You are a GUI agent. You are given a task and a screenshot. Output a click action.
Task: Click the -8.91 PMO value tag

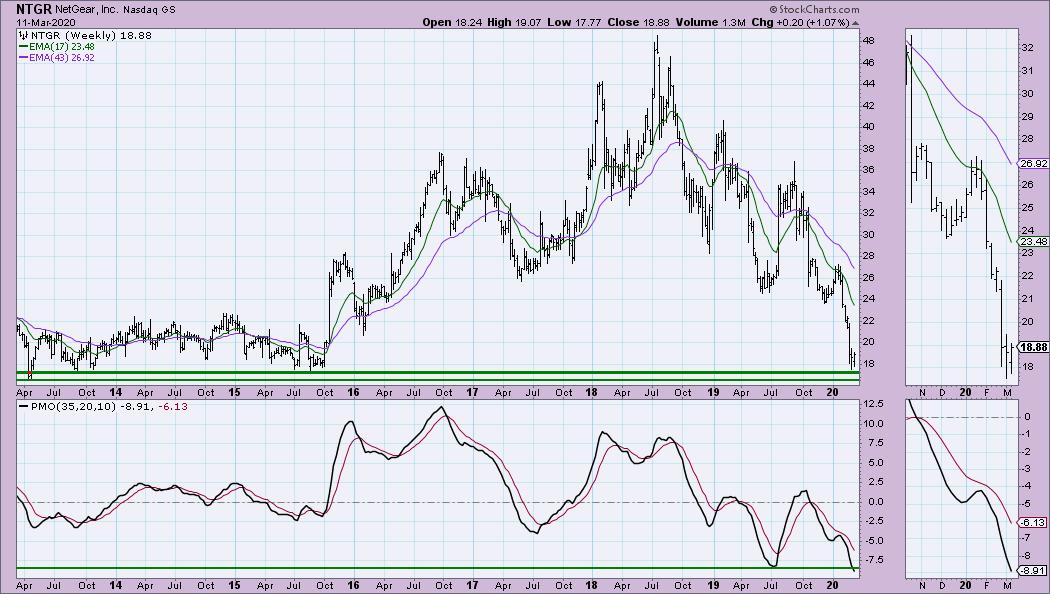pos(1032,571)
